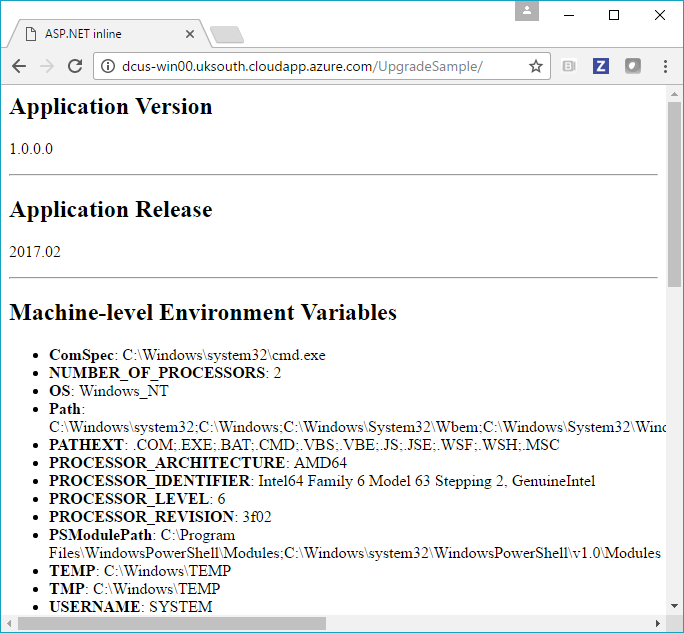Click the AMD64 architecture value
The image size is (684, 633).
coord(321,463)
